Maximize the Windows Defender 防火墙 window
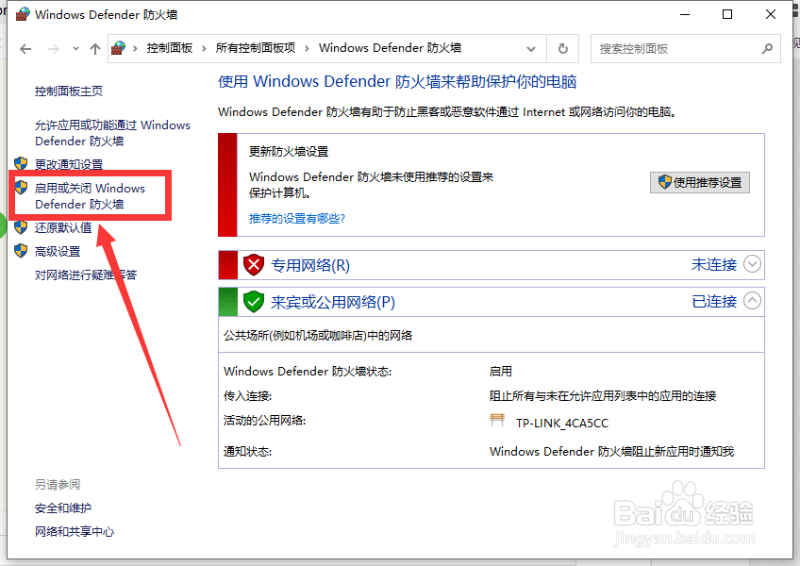The height and width of the screenshot is (566, 800). click(728, 14)
